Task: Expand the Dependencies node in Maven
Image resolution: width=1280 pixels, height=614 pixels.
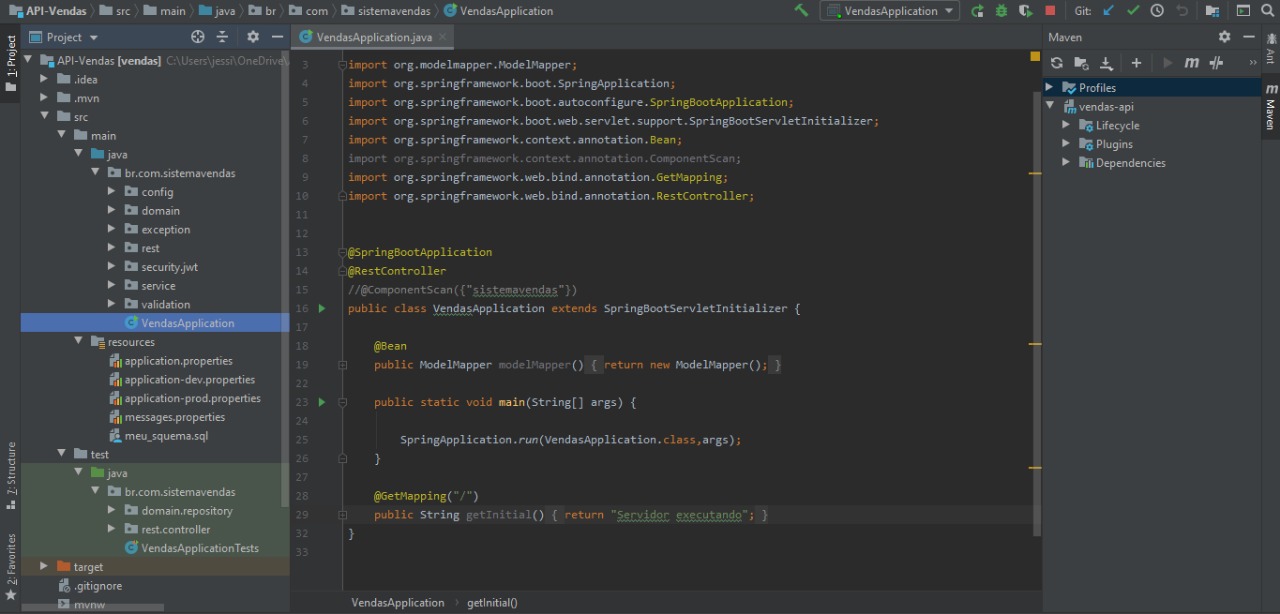Action: tap(1066, 162)
